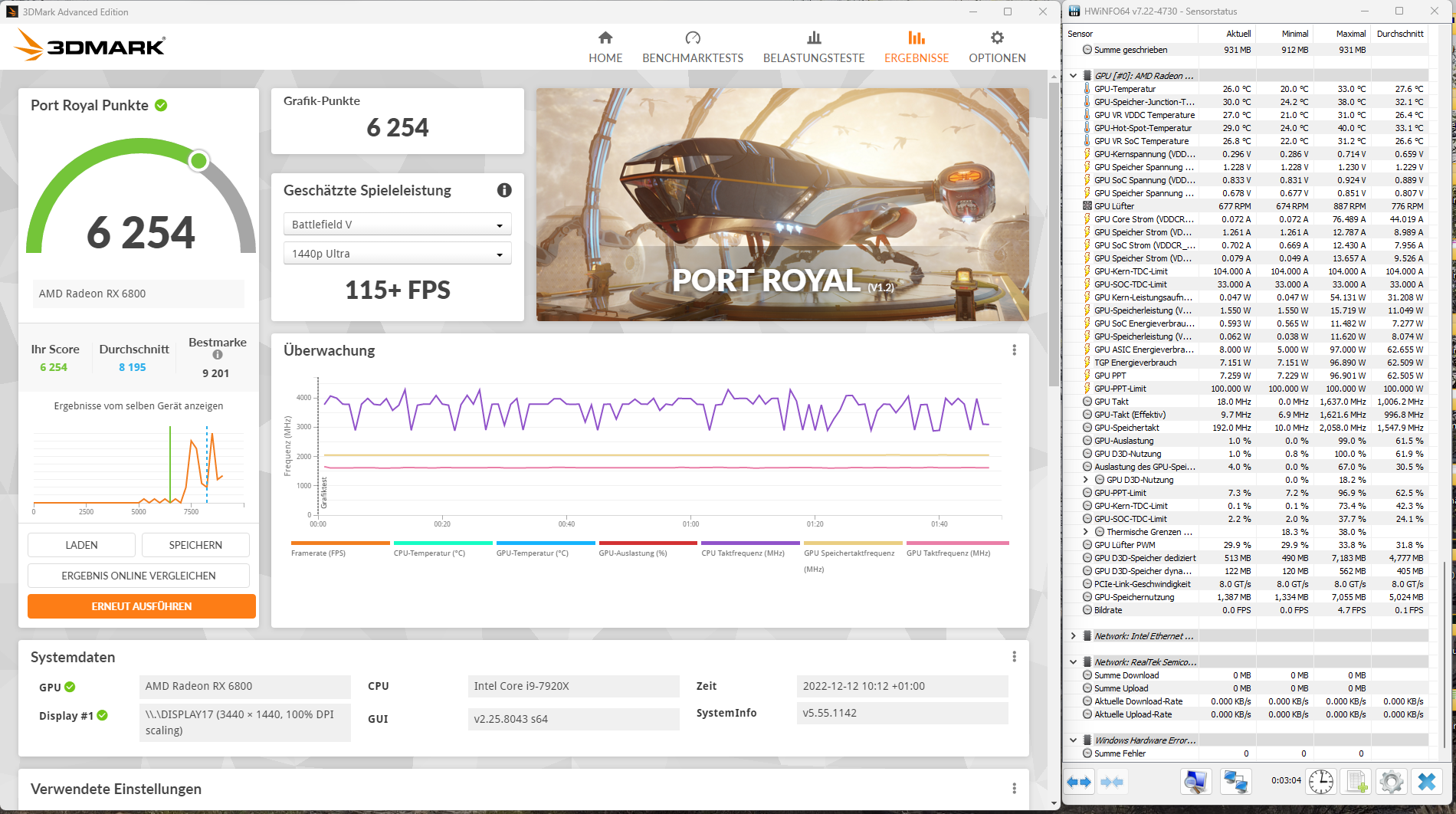1456x814 pixels.
Task: Click the Minimal column header in HWiNFO
Action: pyautogui.click(x=1284, y=34)
